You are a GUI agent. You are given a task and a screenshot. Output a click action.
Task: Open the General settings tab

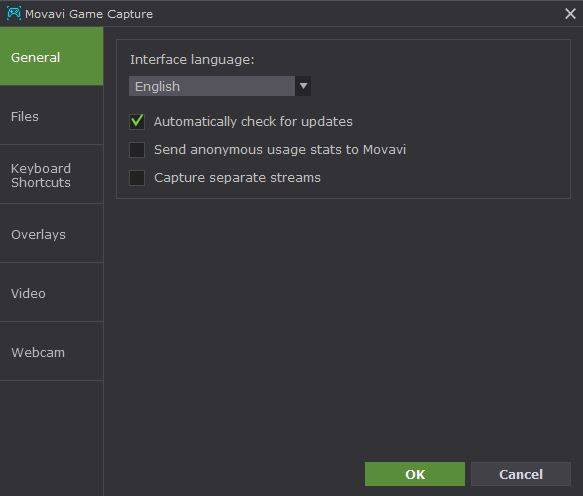click(51, 57)
